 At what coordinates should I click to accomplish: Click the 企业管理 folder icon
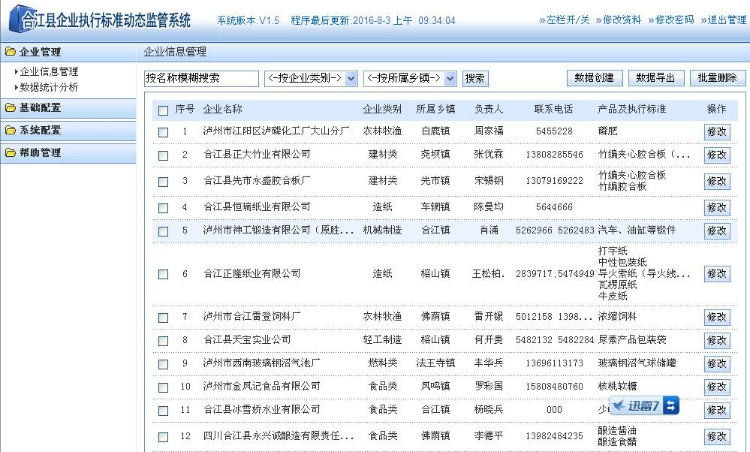click(10, 52)
